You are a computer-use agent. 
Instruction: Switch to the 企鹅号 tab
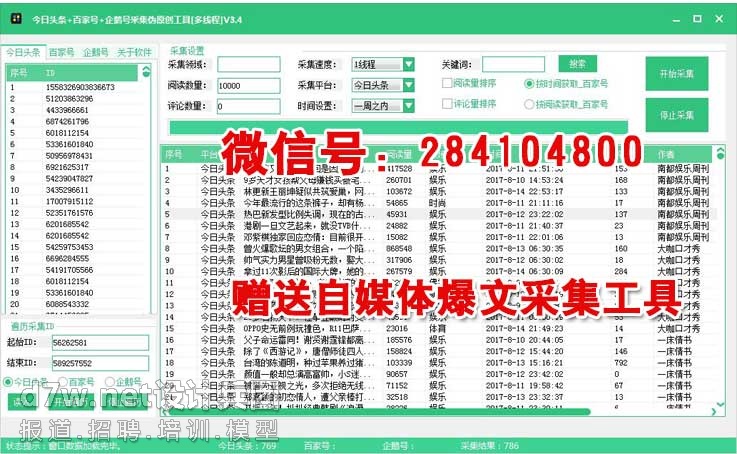(95, 52)
